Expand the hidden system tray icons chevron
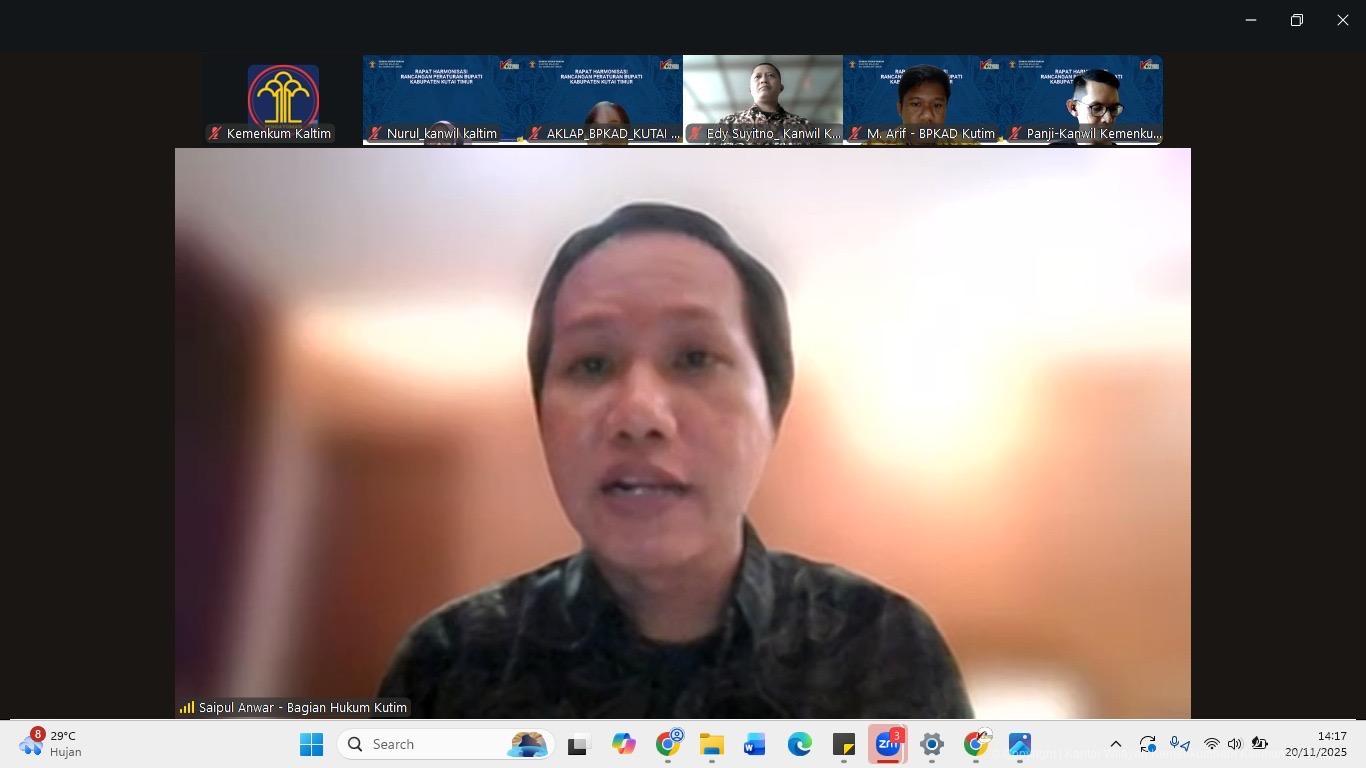Image resolution: width=1366 pixels, height=768 pixels. [1116, 744]
